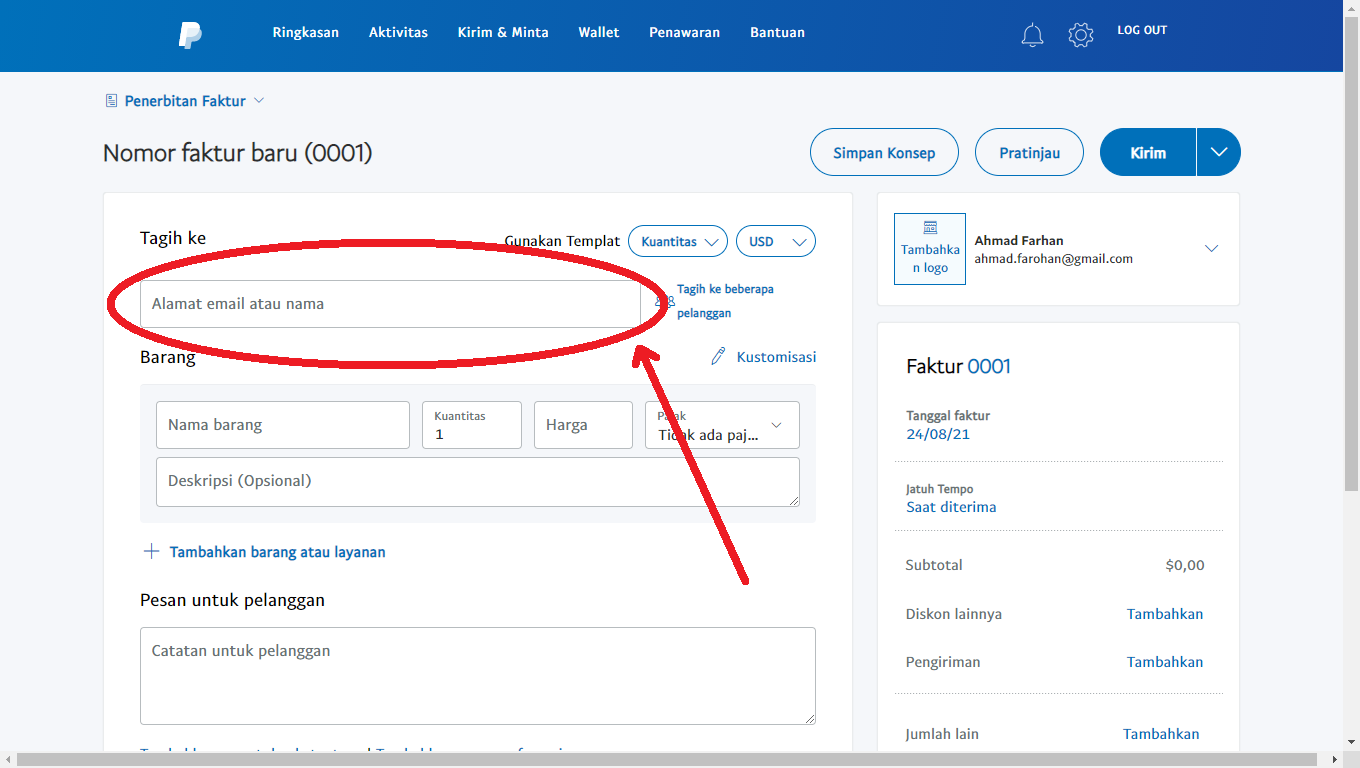
Task: Click Tambahkan next to Diskon lainnya
Action: 1165,613
